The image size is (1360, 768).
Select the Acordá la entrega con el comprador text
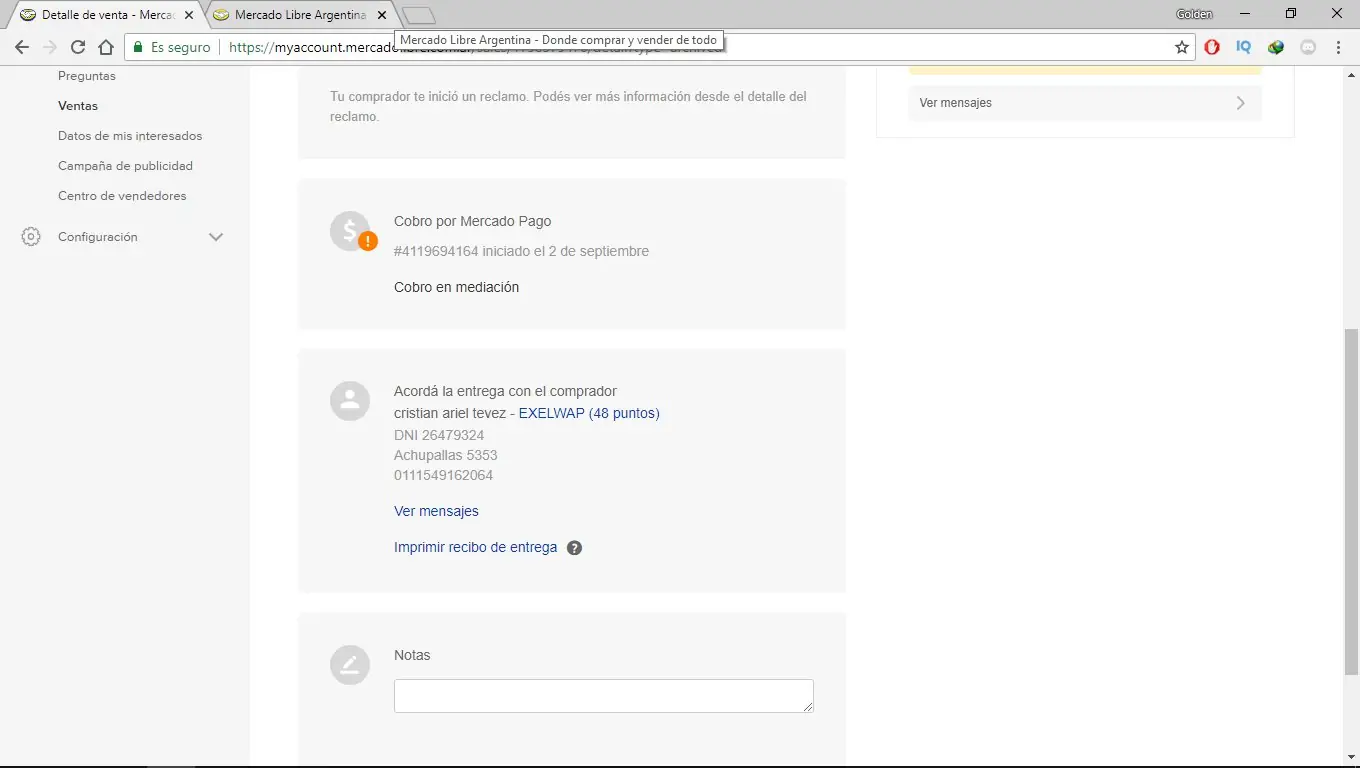[x=505, y=391]
